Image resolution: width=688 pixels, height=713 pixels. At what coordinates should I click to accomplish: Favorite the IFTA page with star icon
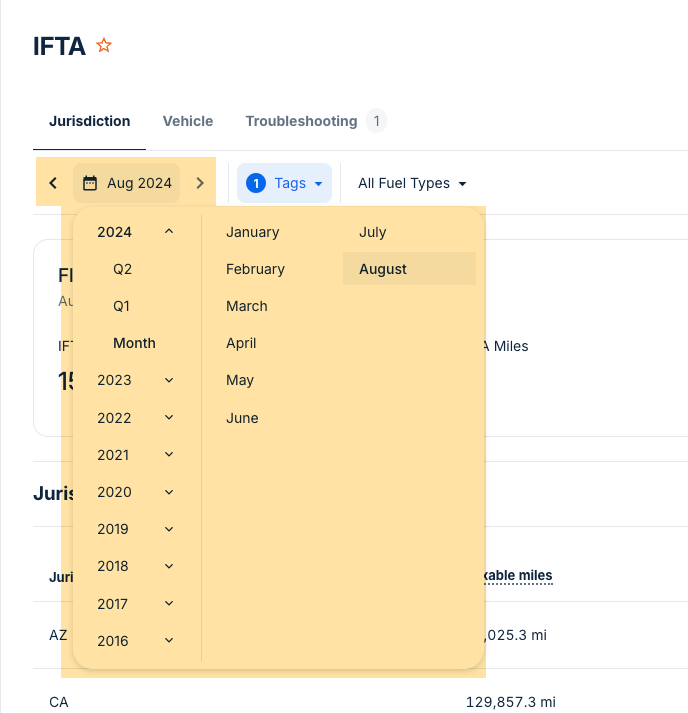click(x=104, y=45)
